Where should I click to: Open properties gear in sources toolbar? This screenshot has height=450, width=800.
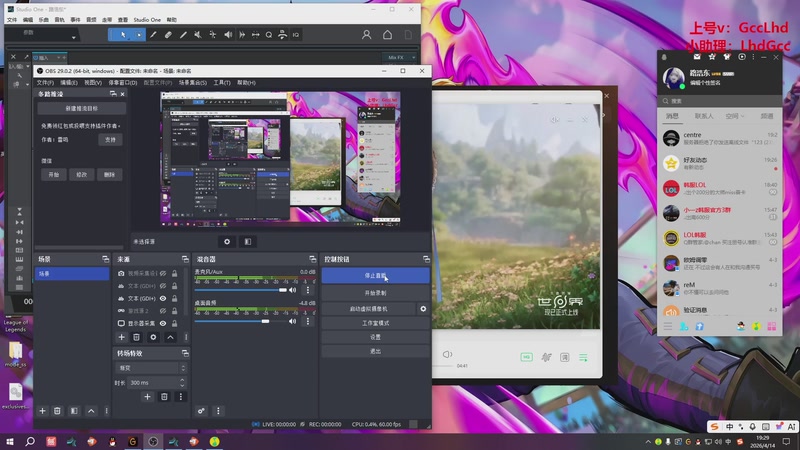click(x=153, y=338)
